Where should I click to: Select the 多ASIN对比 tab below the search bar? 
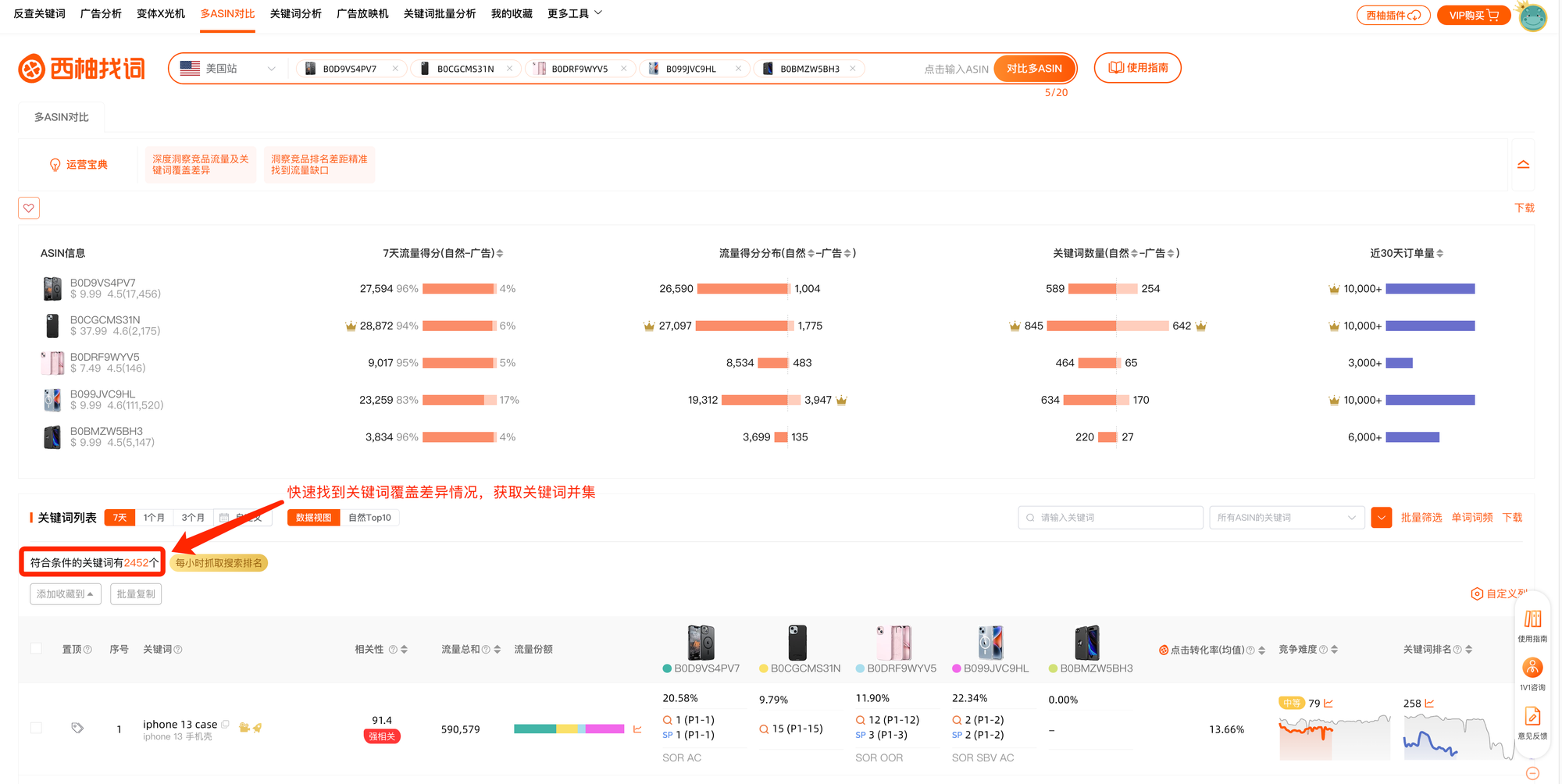pos(61,117)
